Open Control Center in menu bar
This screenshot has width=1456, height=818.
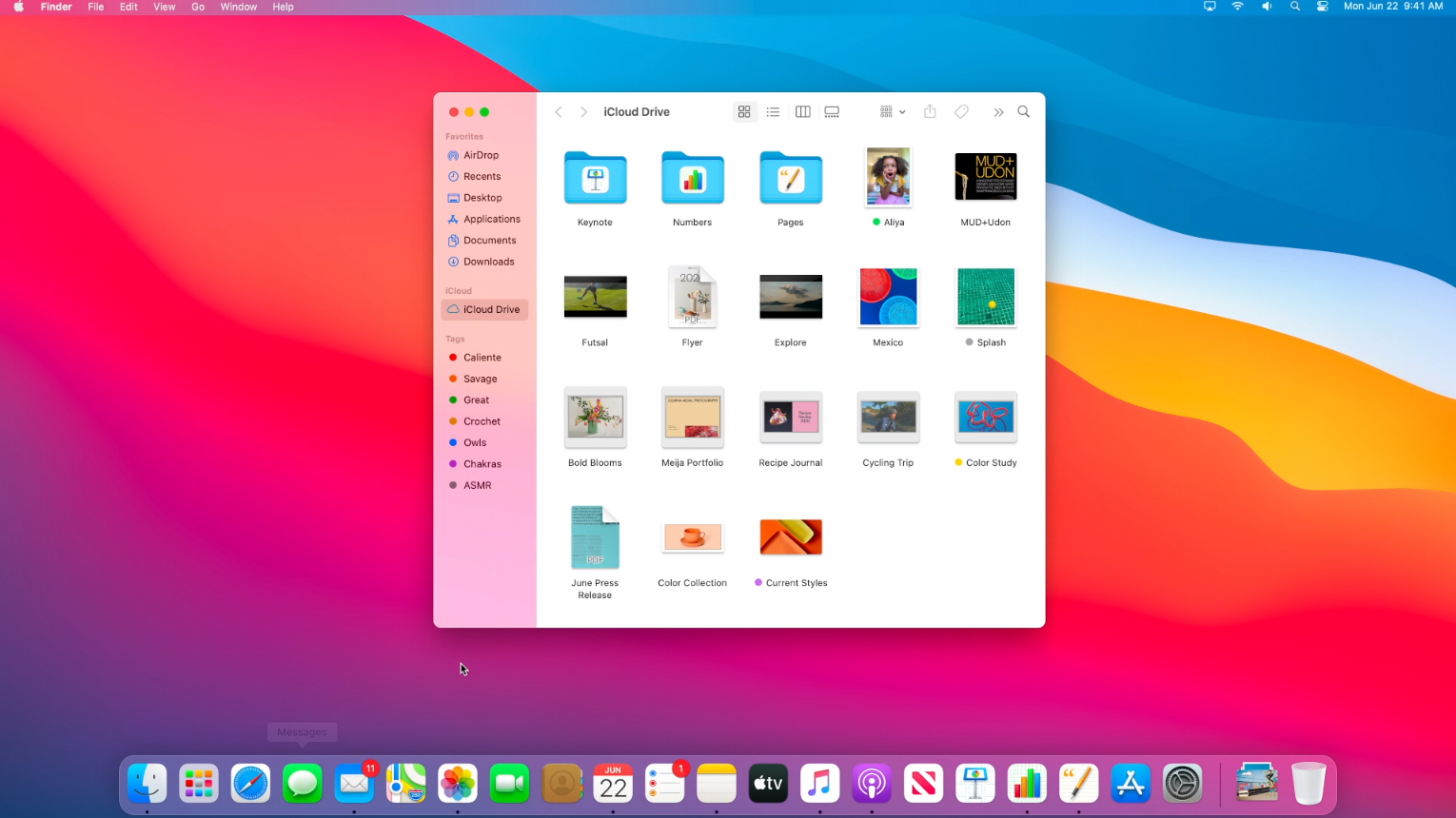coord(1322,7)
